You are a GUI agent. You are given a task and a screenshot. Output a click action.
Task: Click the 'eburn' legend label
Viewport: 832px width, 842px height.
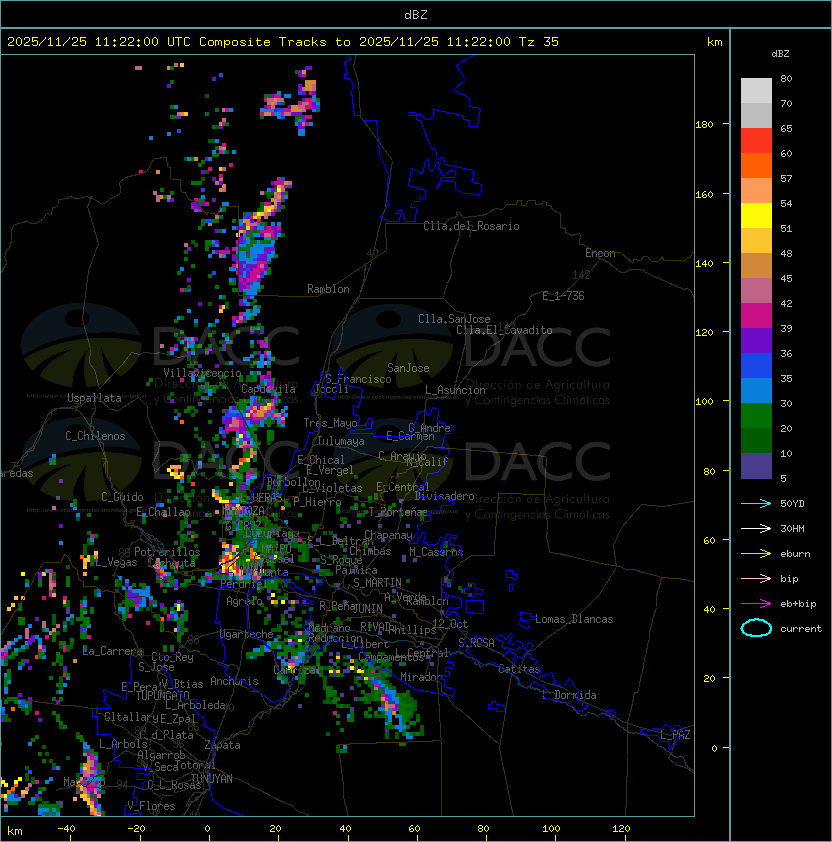coord(795,554)
